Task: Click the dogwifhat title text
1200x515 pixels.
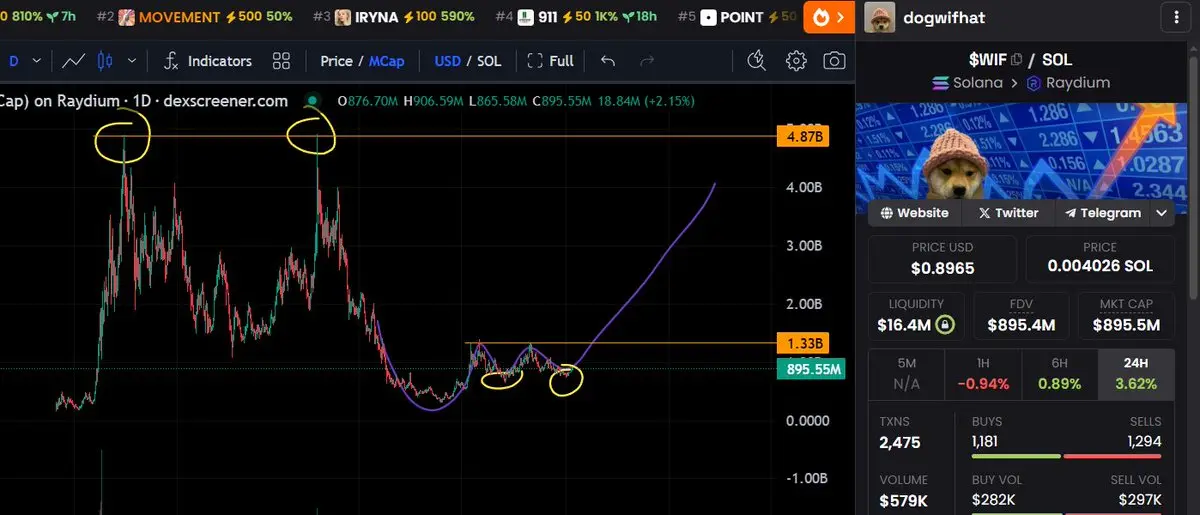Action: [x=946, y=17]
